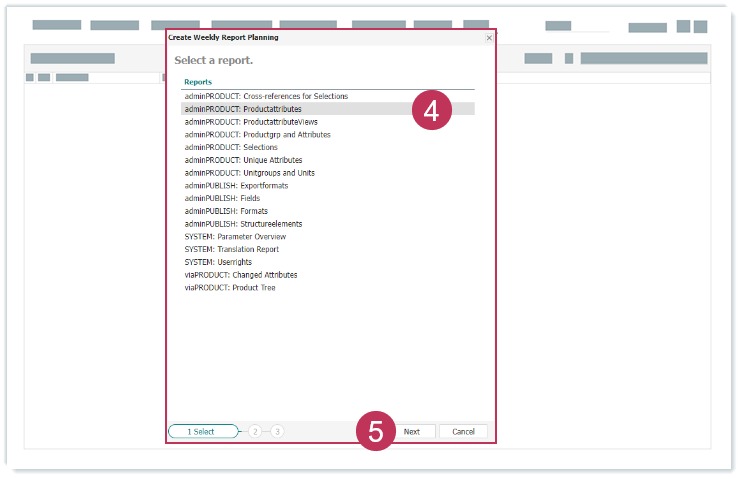This screenshot has width=741, height=479.
Task: Select adminPRODUCT: Cross-references for Selections report
Action: click(266, 96)
